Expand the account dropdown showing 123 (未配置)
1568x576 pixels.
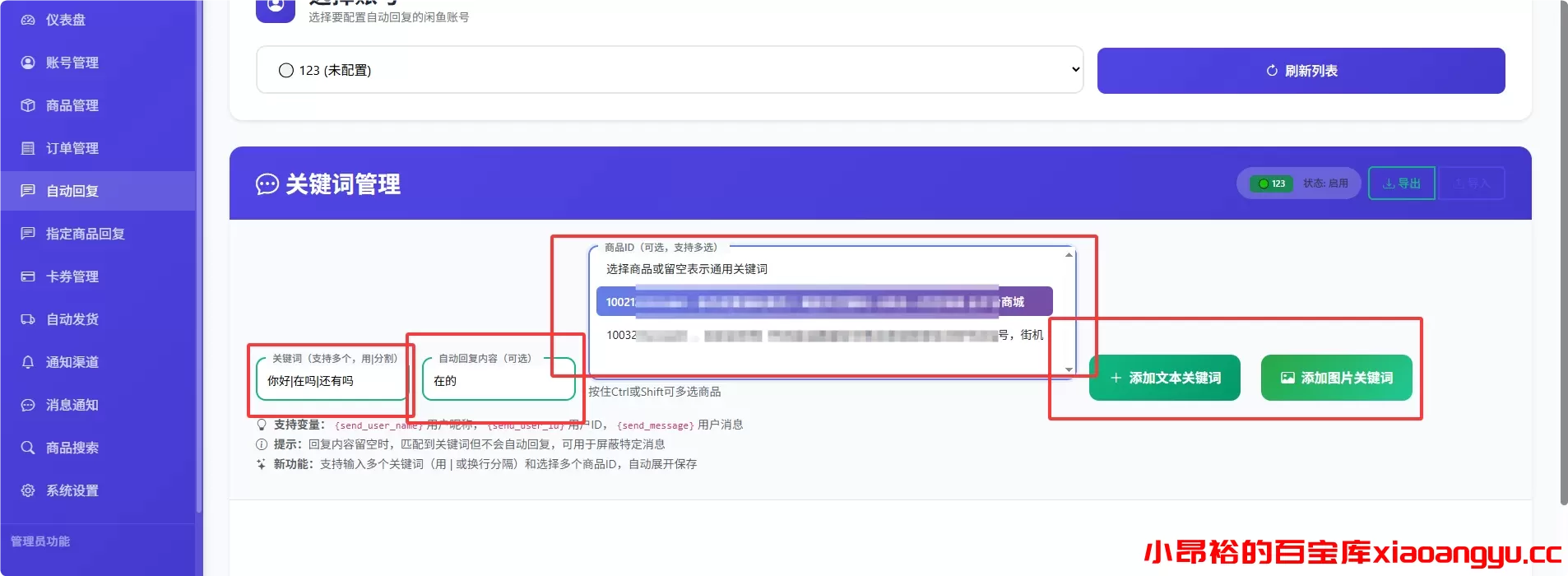tap(670, 70)
